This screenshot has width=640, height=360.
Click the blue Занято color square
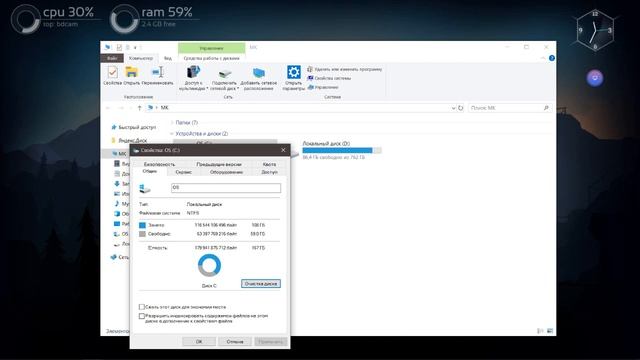142,225
